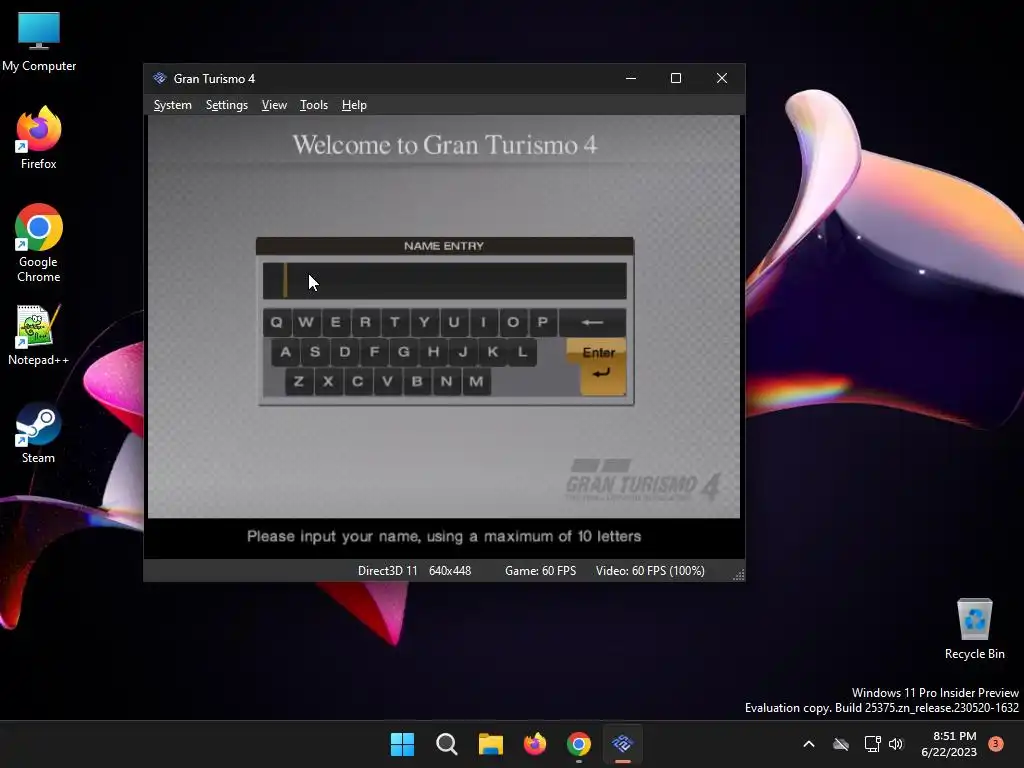This screenshot has width=1024, height=768.
Task: Select the T key
Action: tap(394, 323)
